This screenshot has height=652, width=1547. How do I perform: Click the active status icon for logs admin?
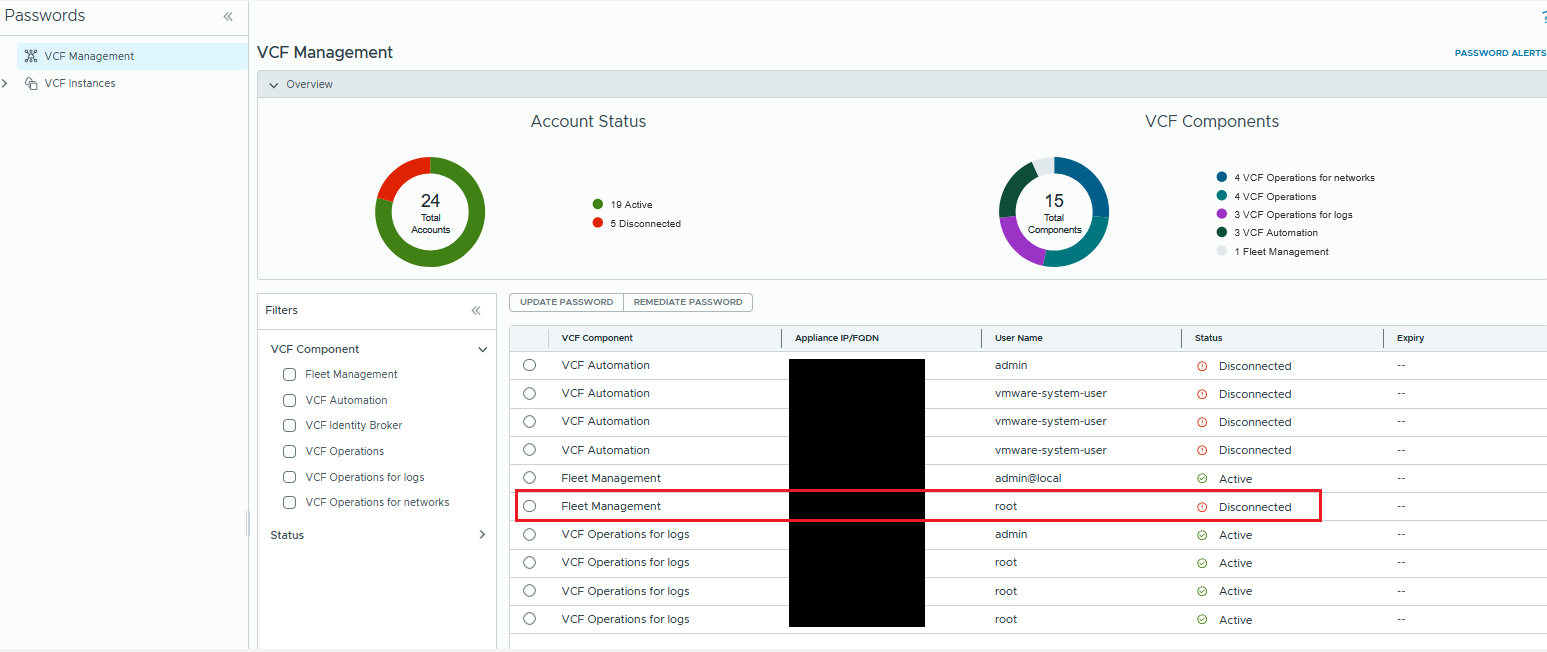[x=1202, y=535]
